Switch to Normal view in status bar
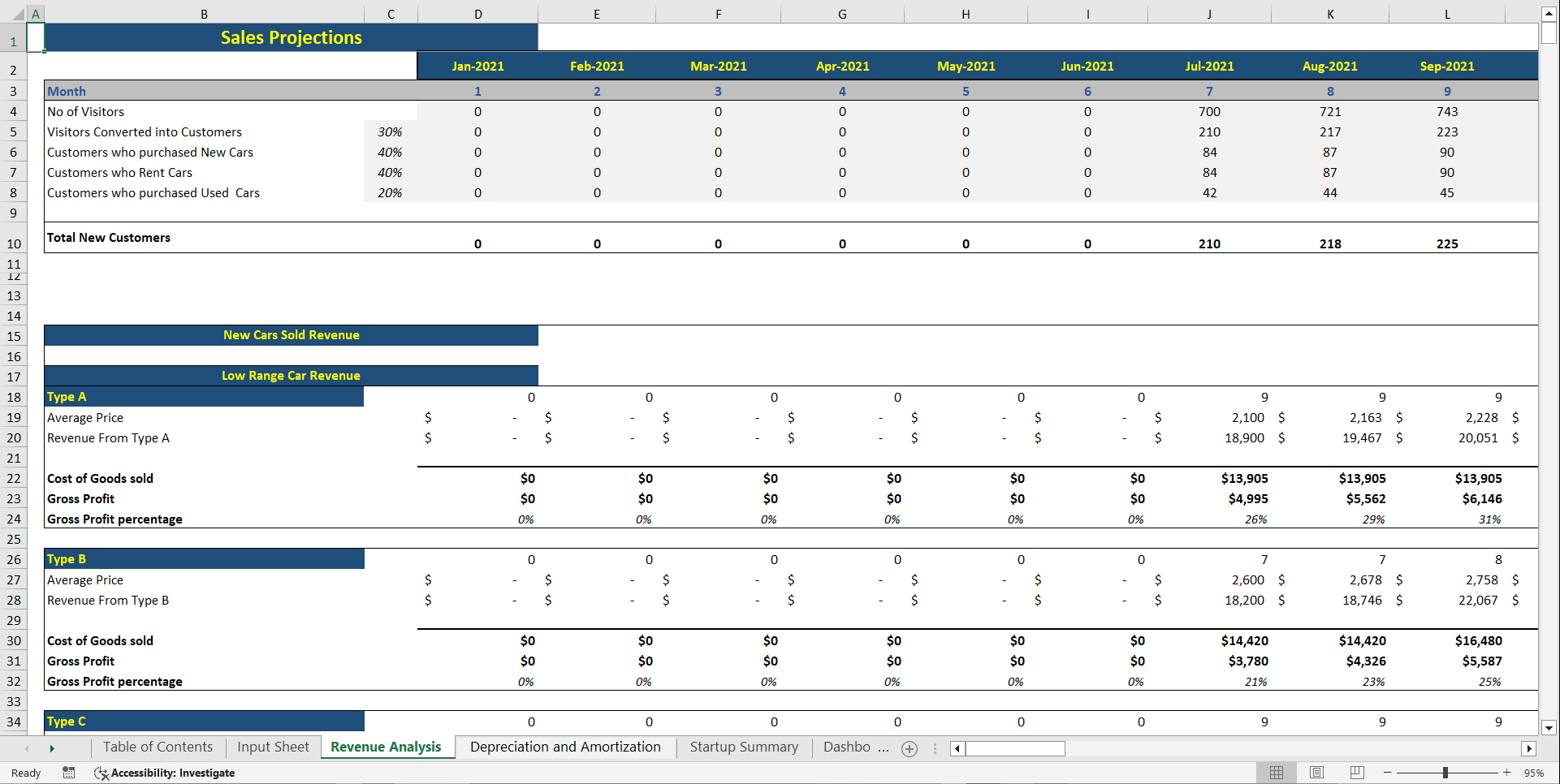 [1277, 773]
